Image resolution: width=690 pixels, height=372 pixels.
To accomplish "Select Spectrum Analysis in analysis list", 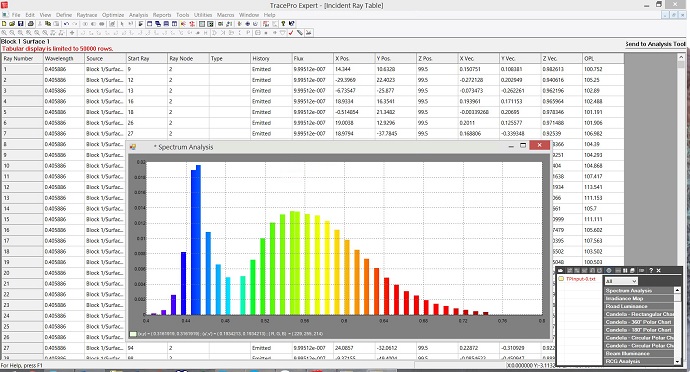I will pos(639,291).
